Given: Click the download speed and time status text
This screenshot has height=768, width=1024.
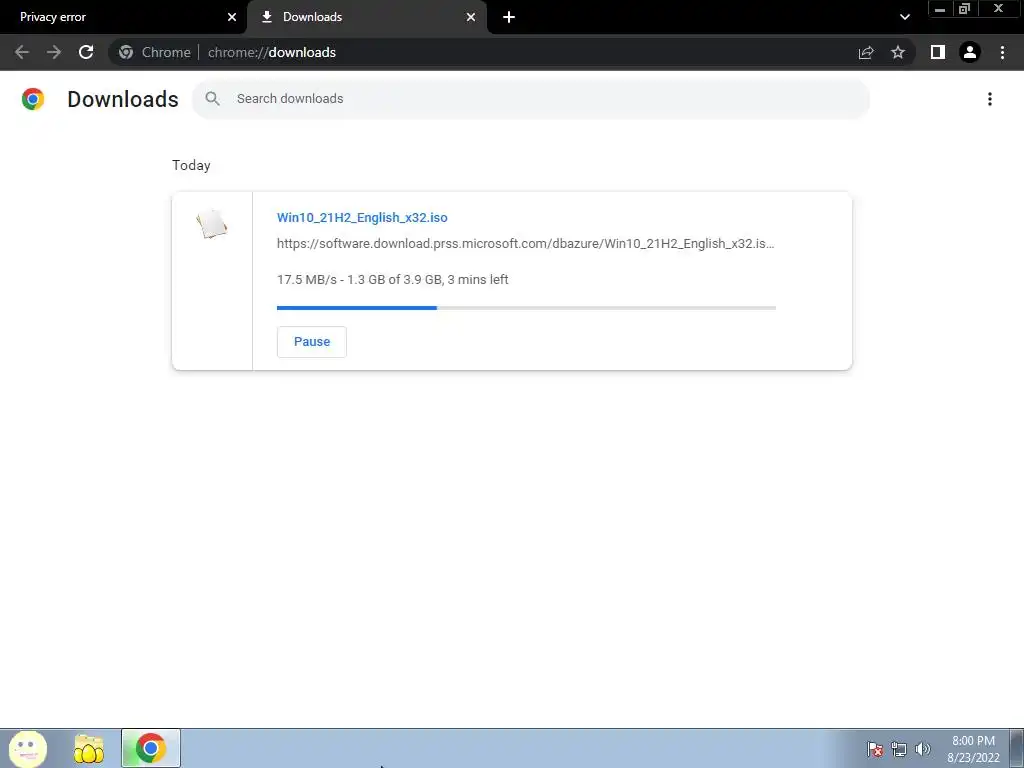Looking at the screenshot, I should [392, 280].
